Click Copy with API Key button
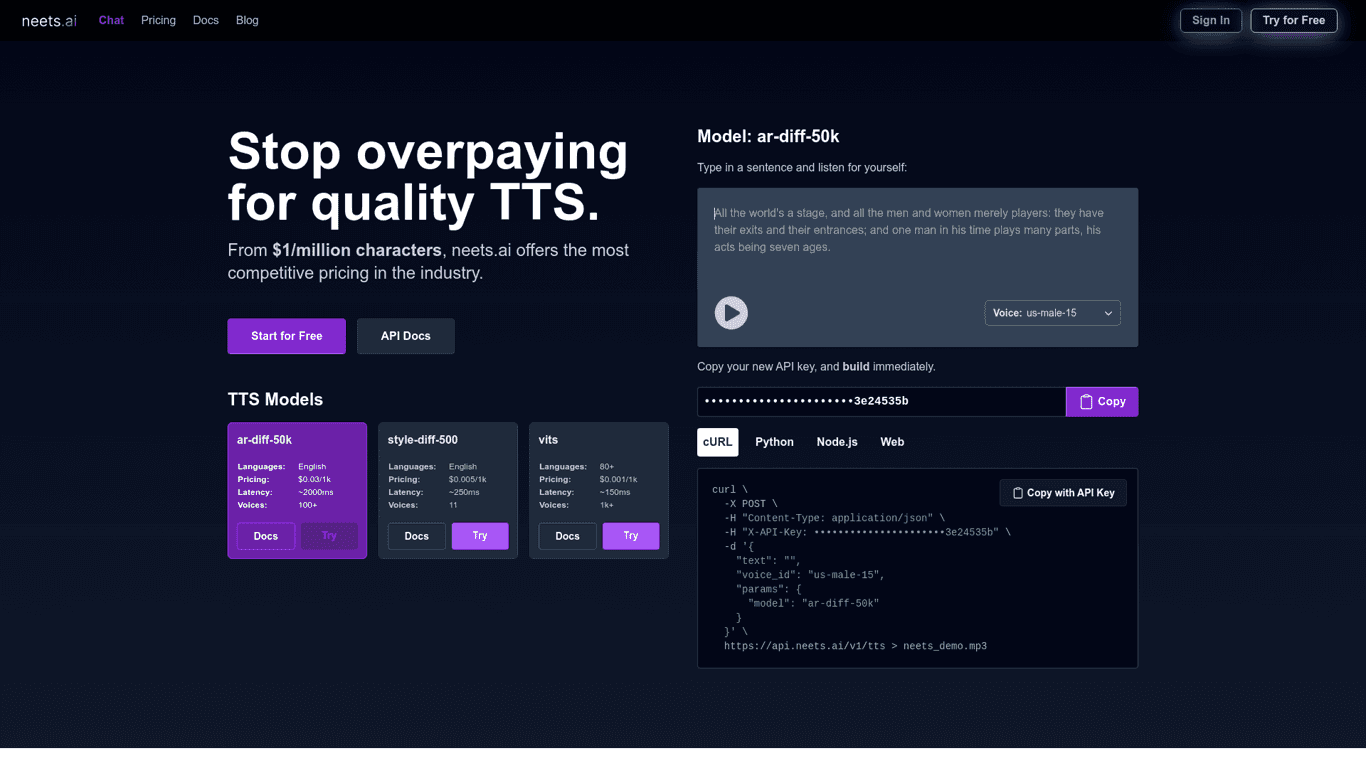The height and width of the screenshot is (768, 1366). click(1063, 493)
